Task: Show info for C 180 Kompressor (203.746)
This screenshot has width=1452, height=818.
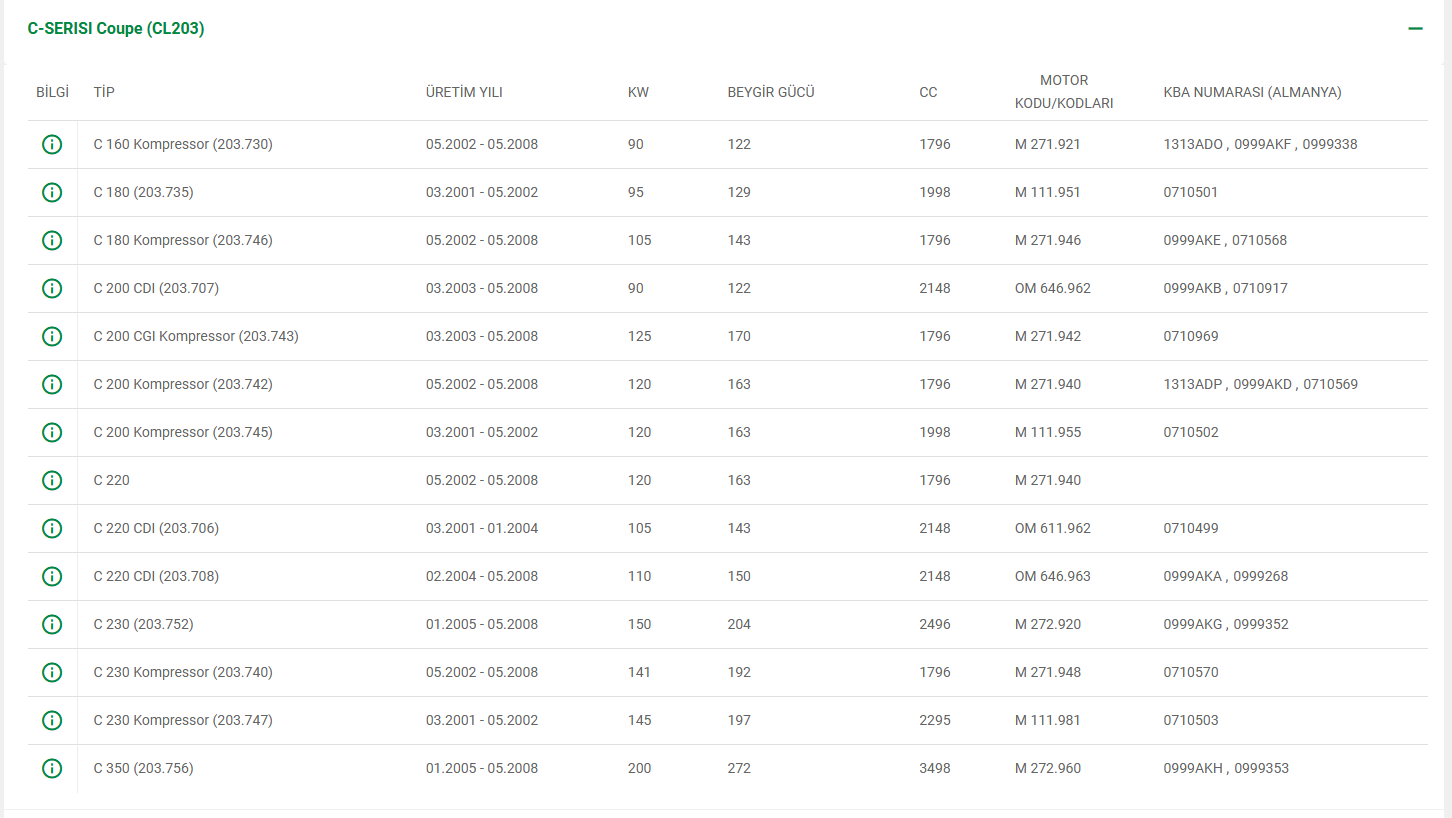Action: pyautogui.click(x=52, y=240)
